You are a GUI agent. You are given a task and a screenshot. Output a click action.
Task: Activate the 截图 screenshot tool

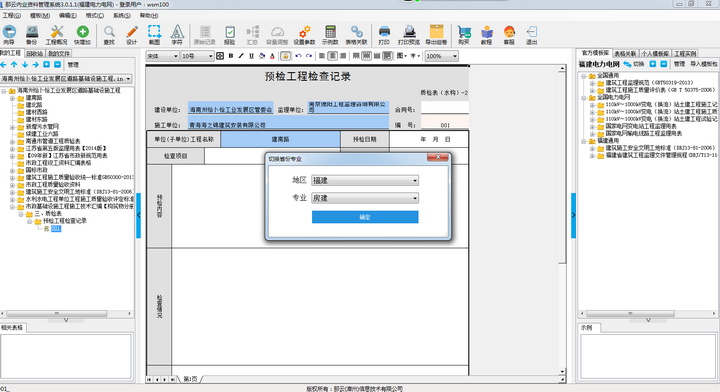click(x=154, y=35)
